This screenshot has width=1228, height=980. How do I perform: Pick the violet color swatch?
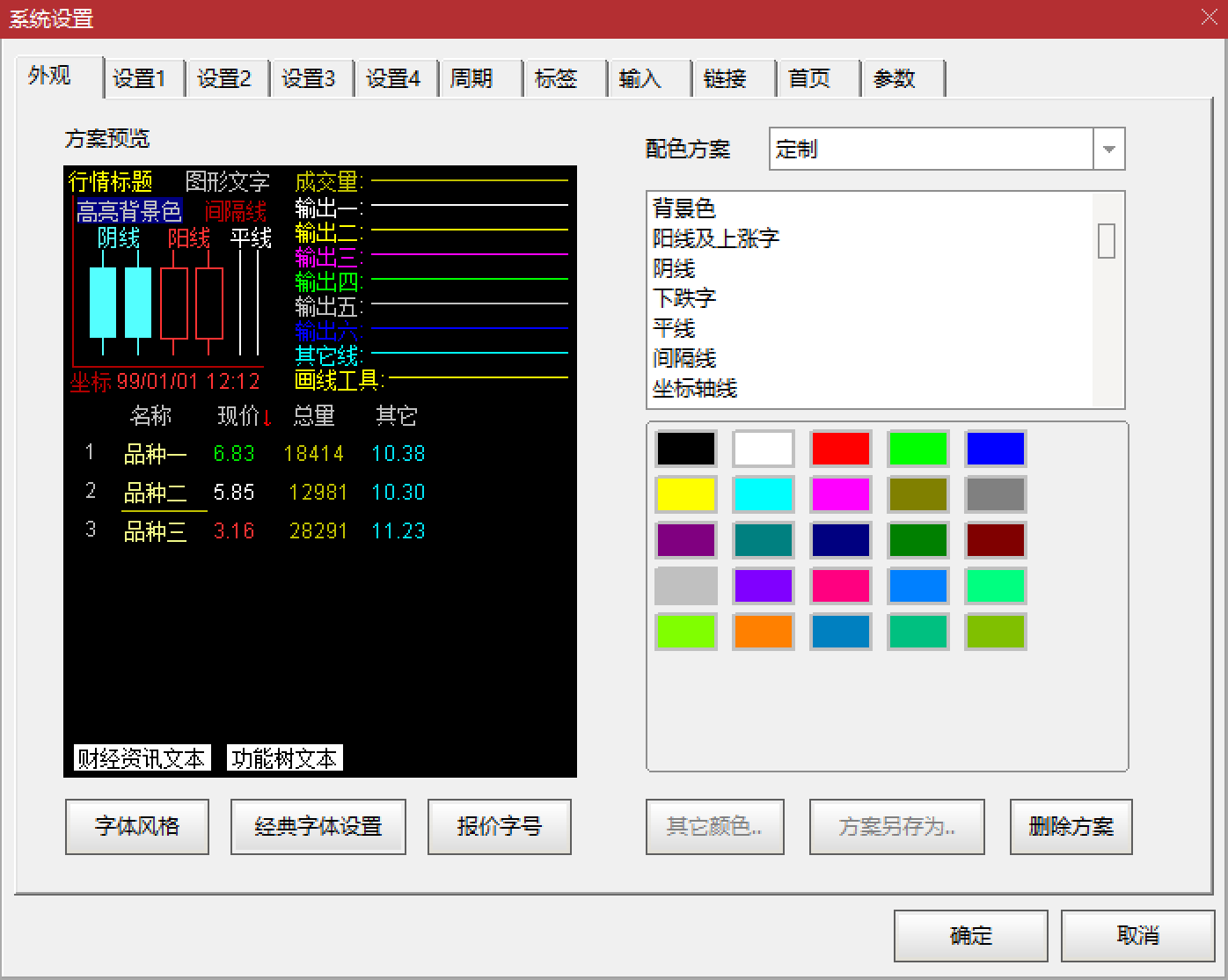[x=764, y=586]
